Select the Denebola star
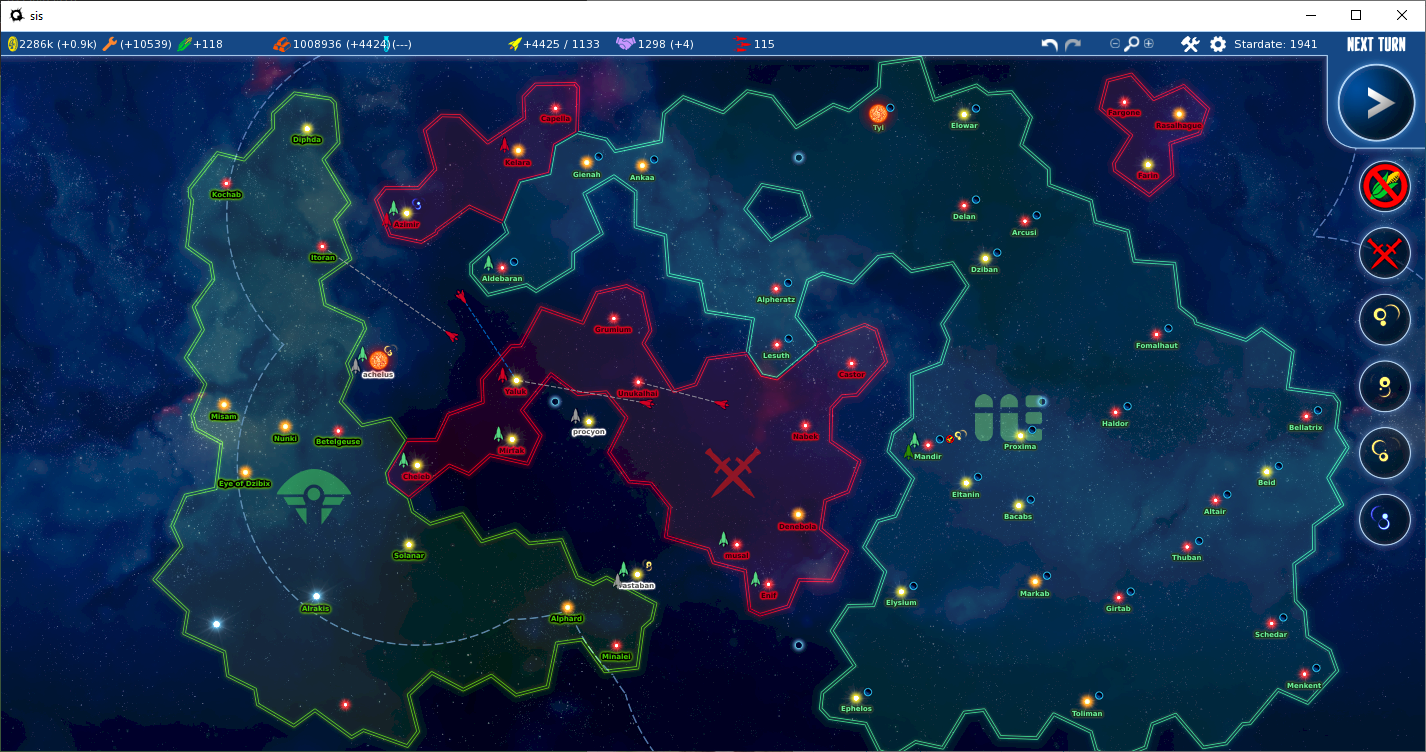The image size is (1426, 752). tap(798, 515)
